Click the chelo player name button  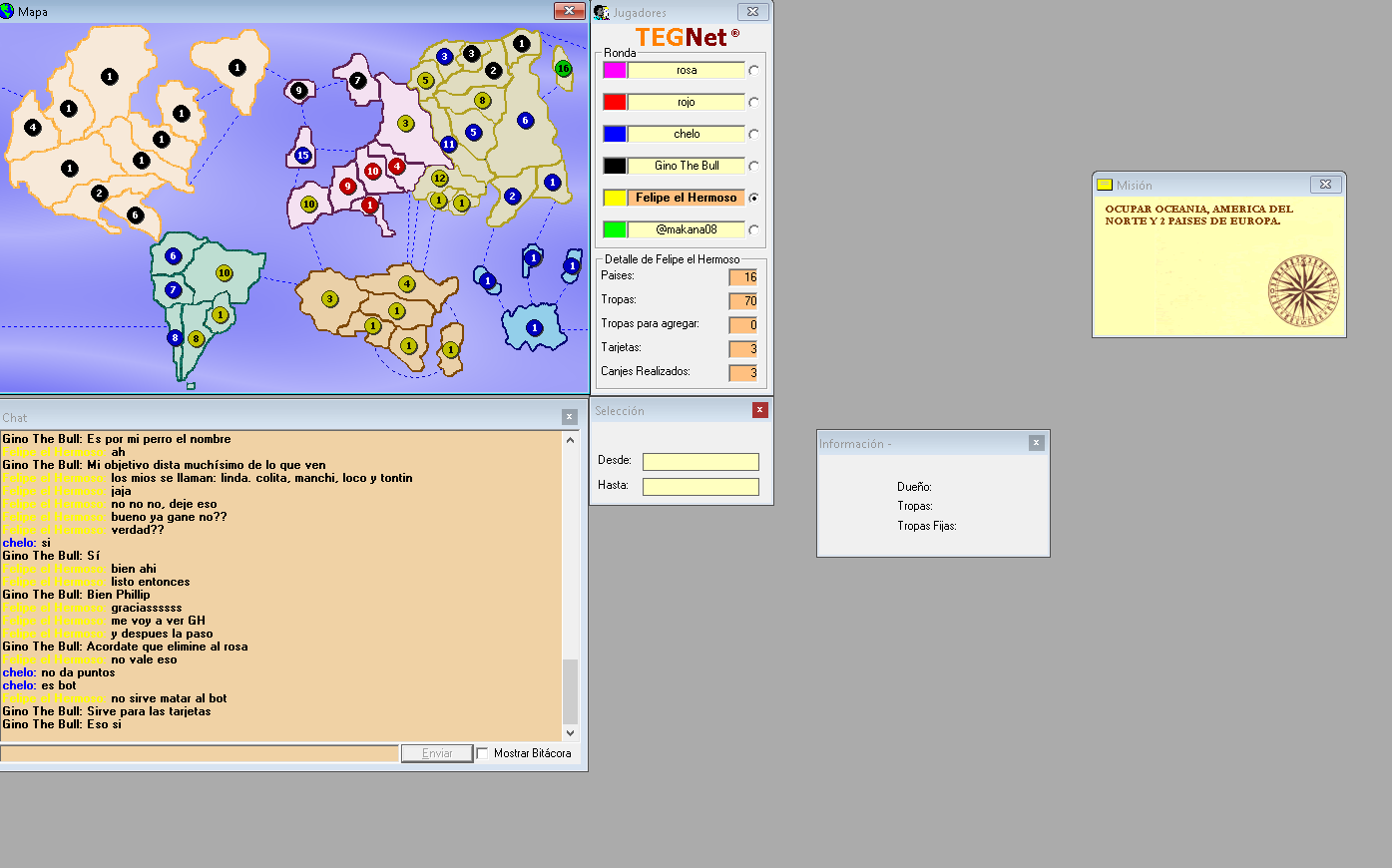pos(687,134)
